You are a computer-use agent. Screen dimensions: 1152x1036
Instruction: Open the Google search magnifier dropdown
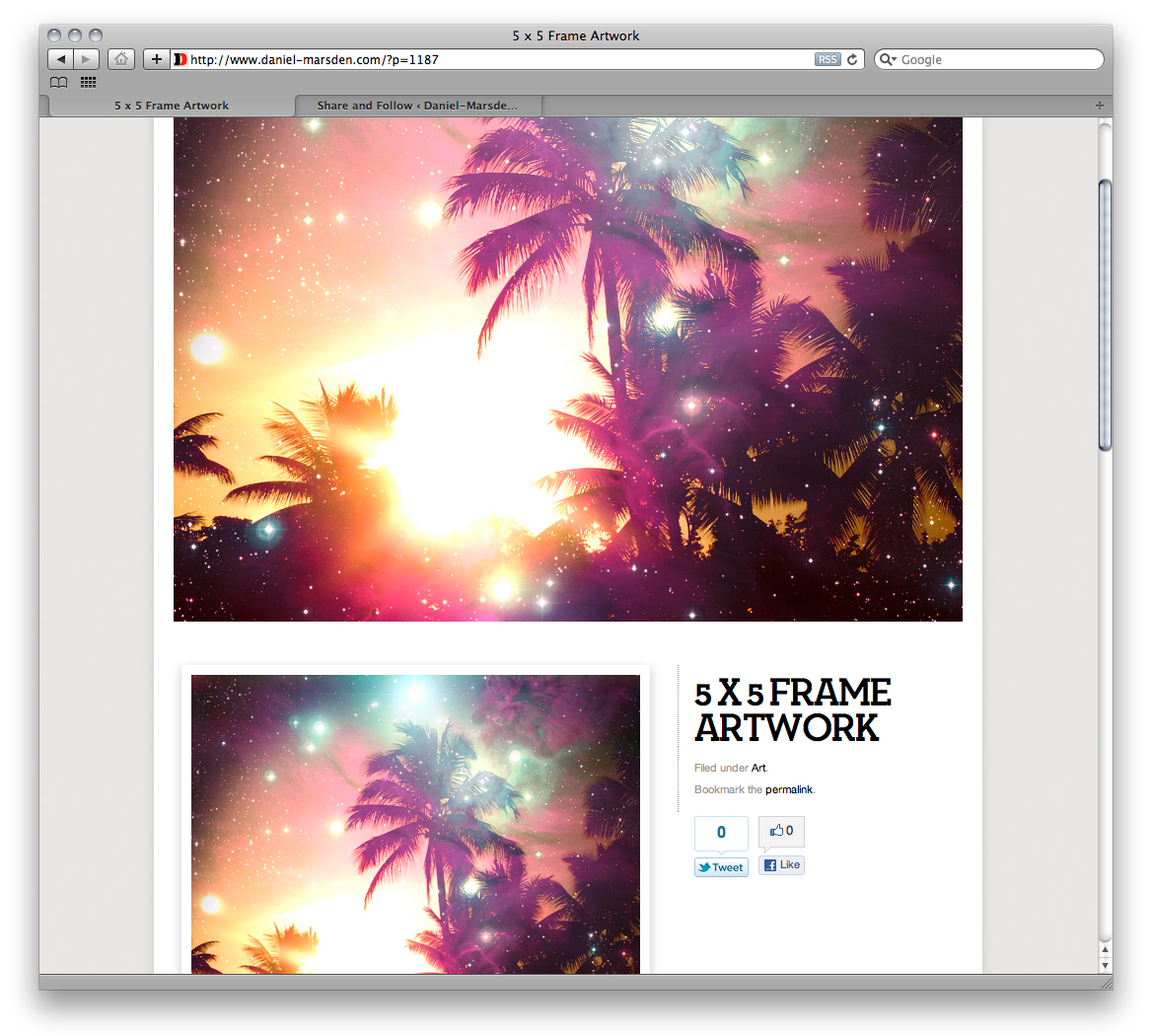click(x=888, y=59)
